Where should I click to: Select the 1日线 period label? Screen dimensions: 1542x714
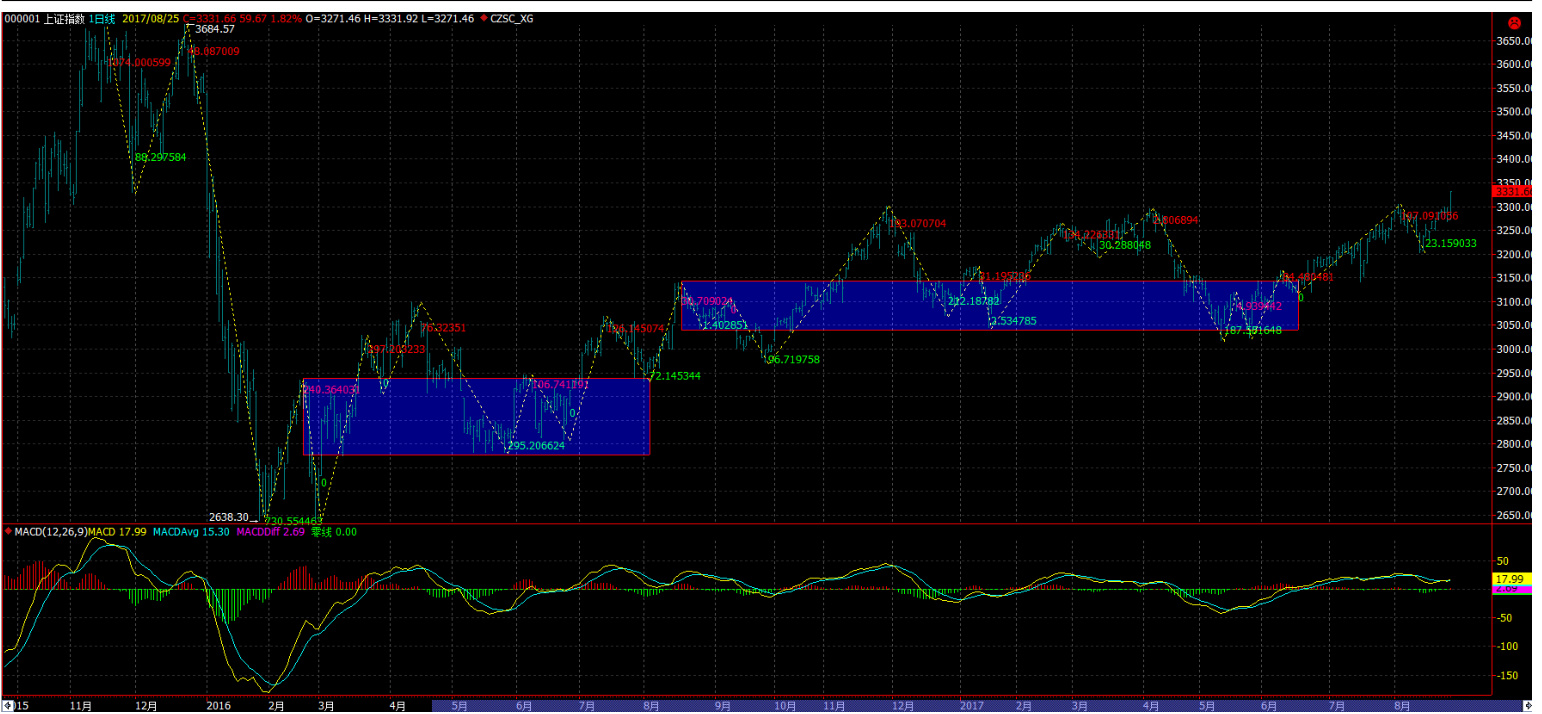click(x=101, y=19)
